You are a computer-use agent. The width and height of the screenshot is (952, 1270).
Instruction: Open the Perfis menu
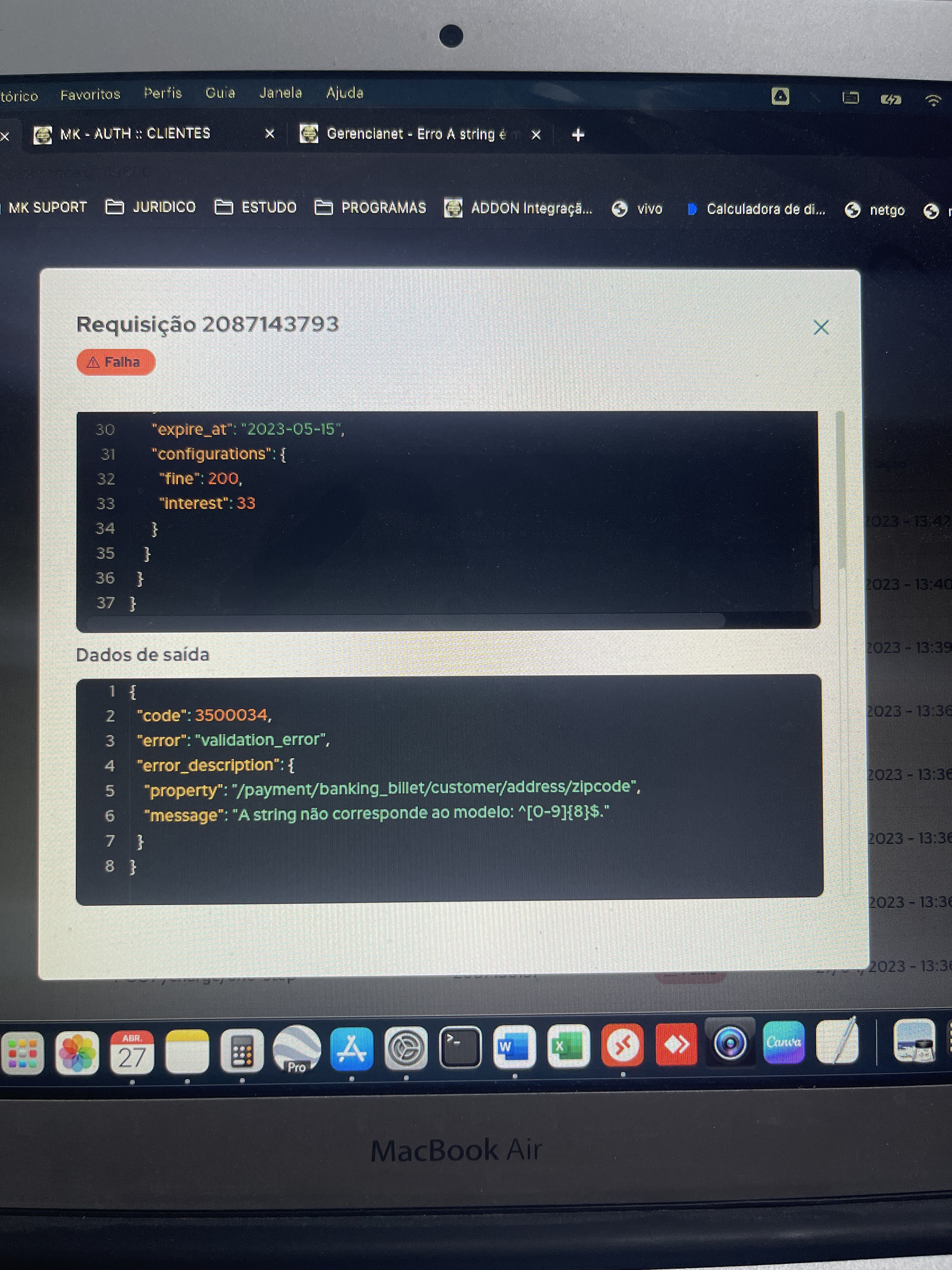(x=163, y=93)
